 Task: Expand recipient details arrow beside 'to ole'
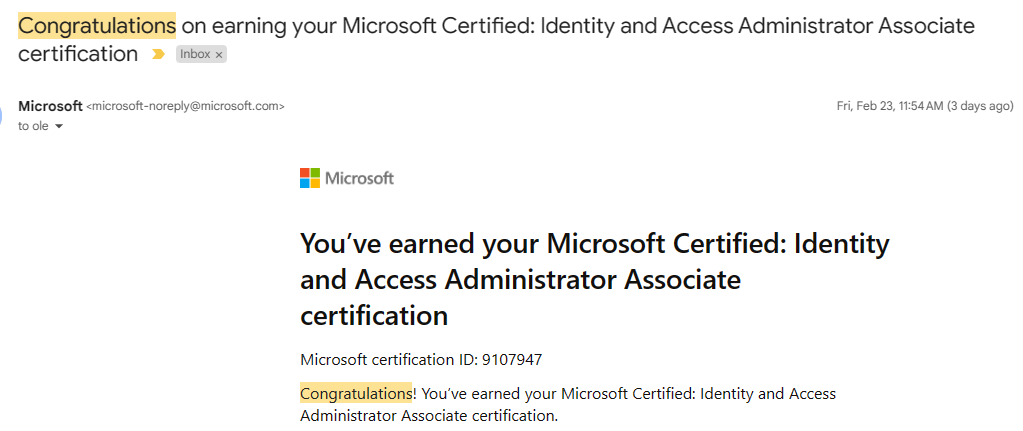59,126
